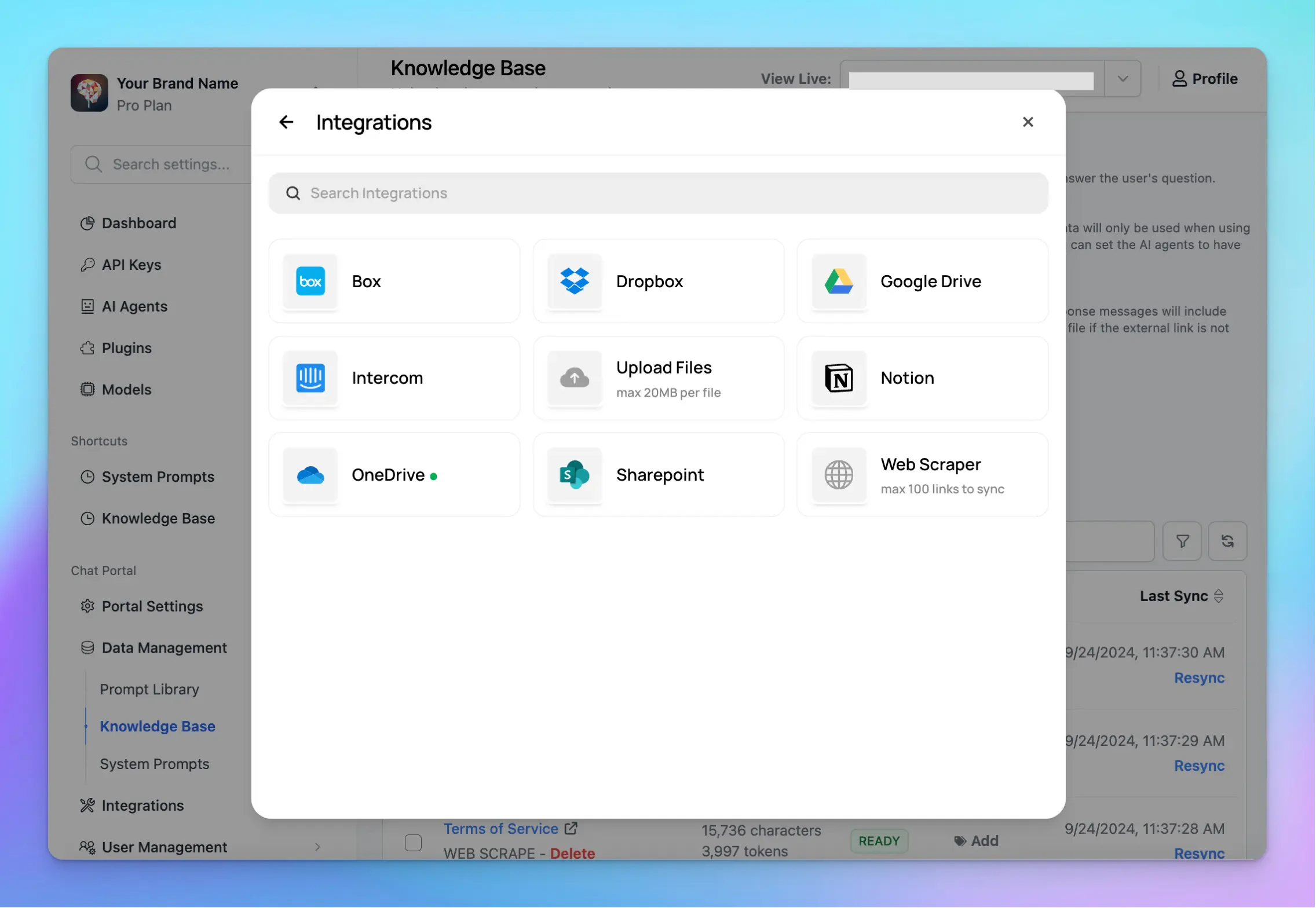Image resolution: width=1316 pixels, height=908 pixels.
Task: Resync the 11:37:30 AM entry
Action: 1199,678
